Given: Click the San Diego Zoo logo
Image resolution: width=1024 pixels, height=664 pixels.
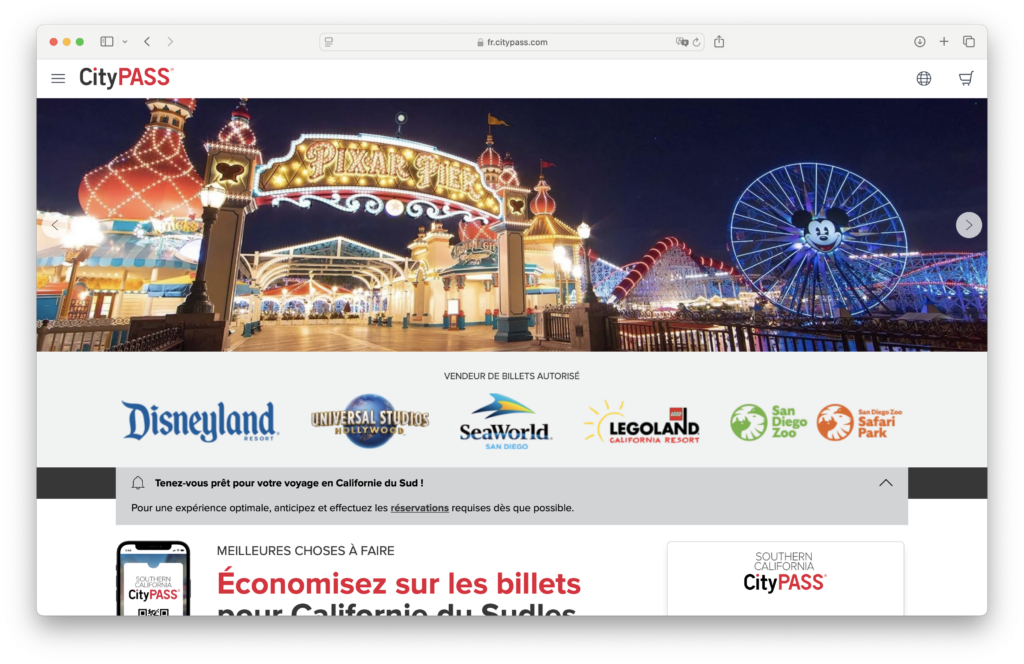Looking at the screenshot, I should pos(768,422).
